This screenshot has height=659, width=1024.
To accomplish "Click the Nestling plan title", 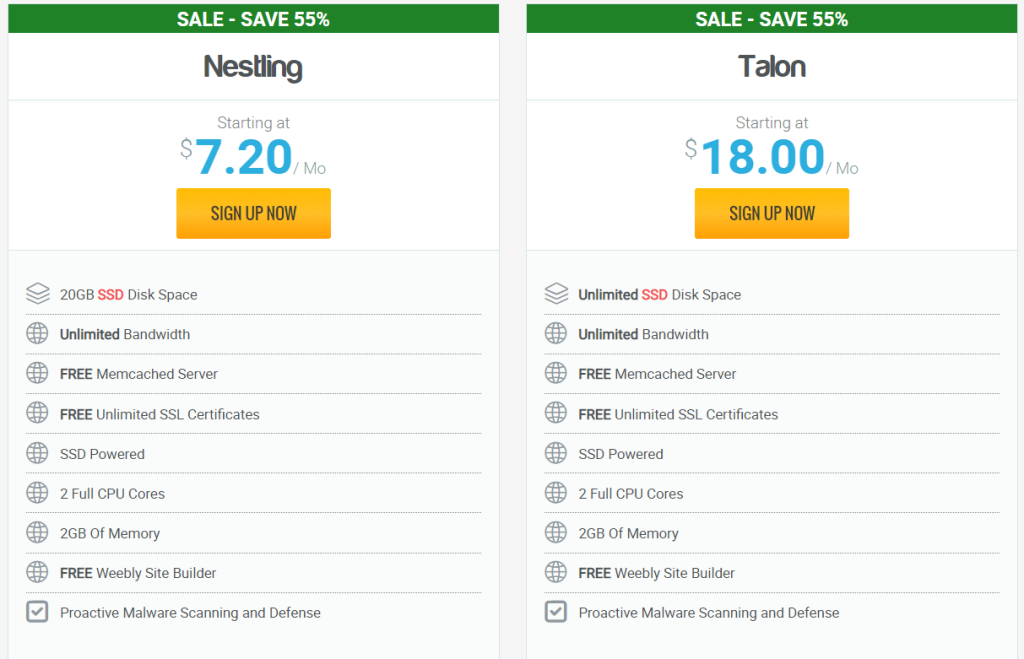I will click(253, 67).
